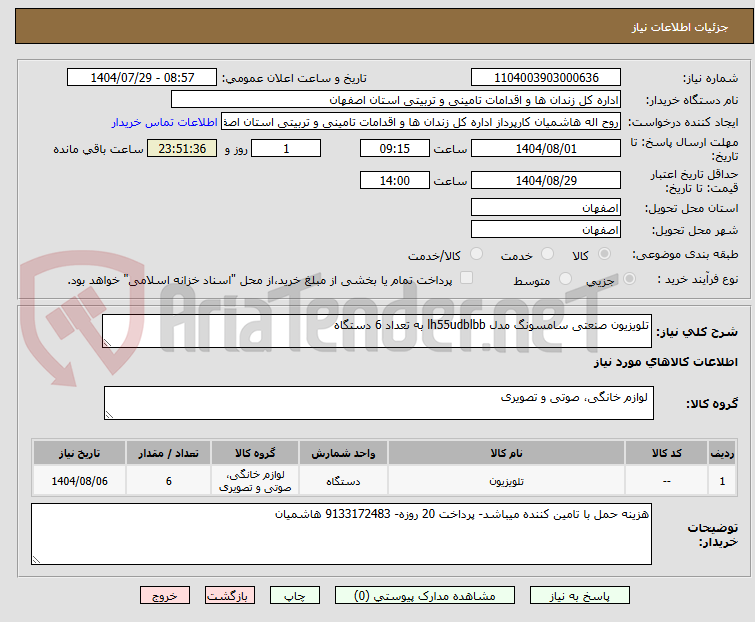Click the کد کالا column header

[x=666, y=453]
